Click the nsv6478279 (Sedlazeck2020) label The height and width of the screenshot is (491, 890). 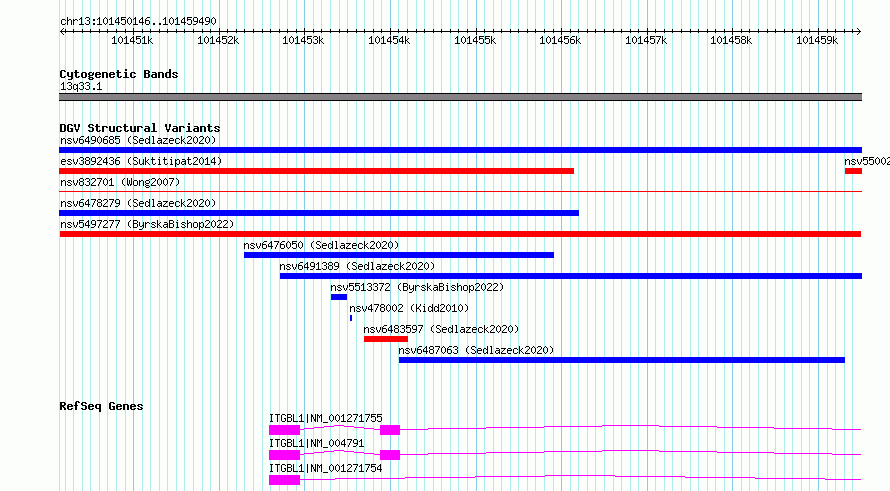[138, 203]
